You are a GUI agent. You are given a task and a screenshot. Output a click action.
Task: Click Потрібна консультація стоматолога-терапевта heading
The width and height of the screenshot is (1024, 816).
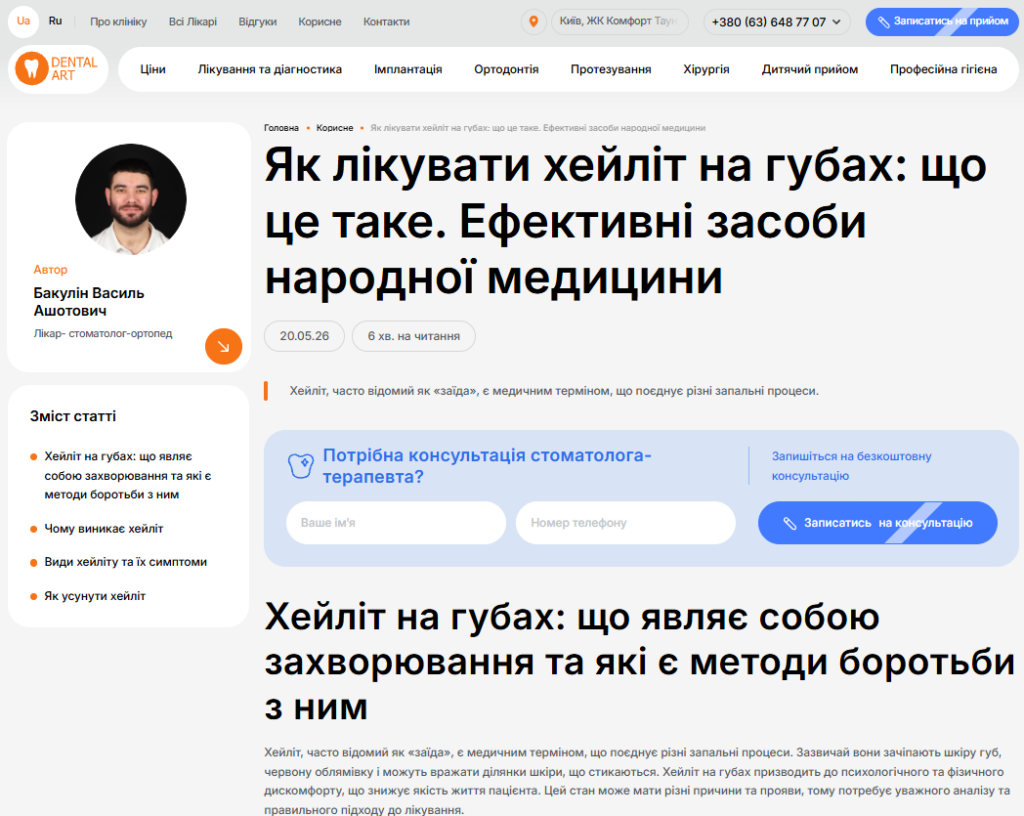tap(487, 465)
